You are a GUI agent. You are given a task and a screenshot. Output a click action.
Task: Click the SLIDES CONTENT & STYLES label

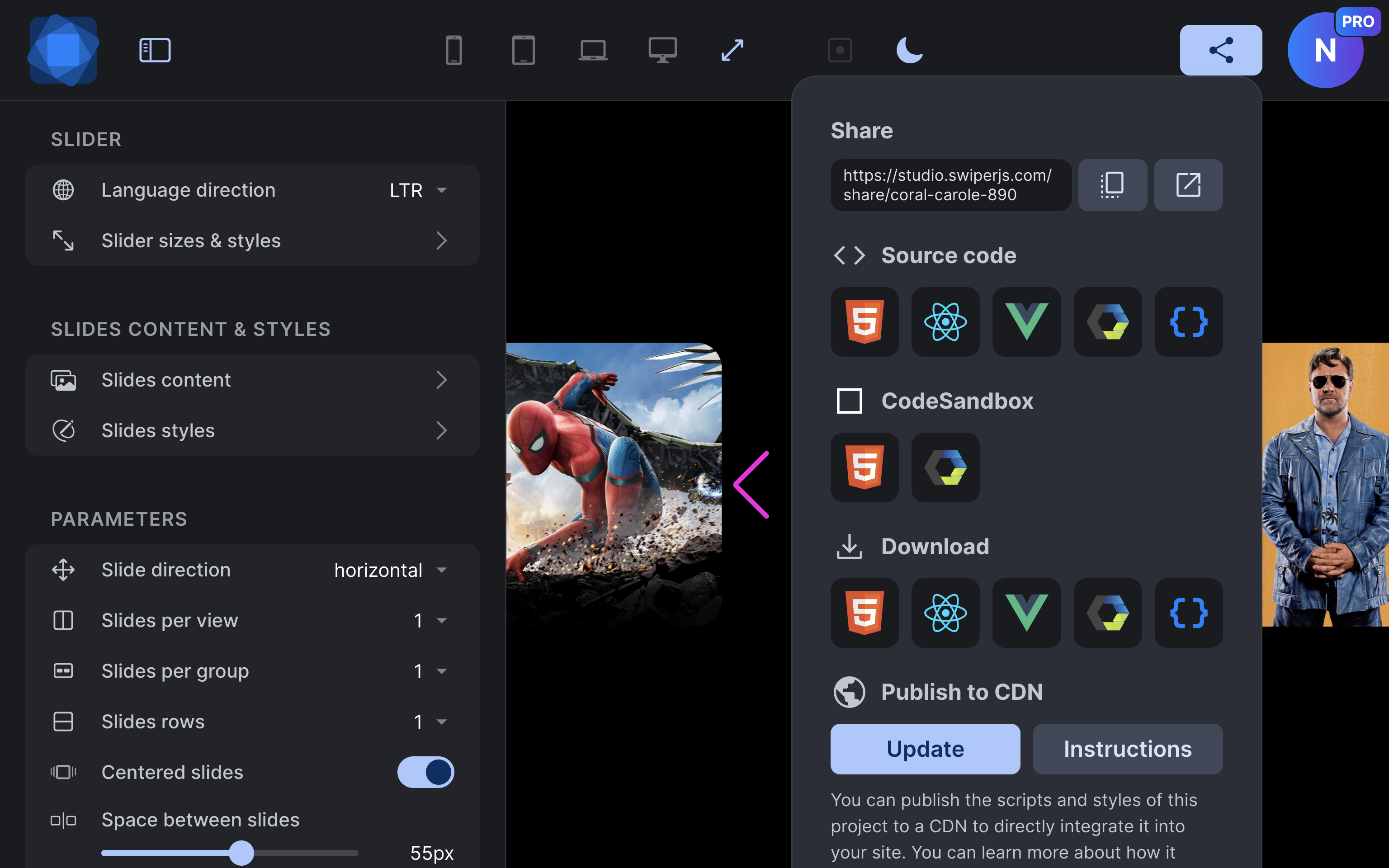click(190, 329)
